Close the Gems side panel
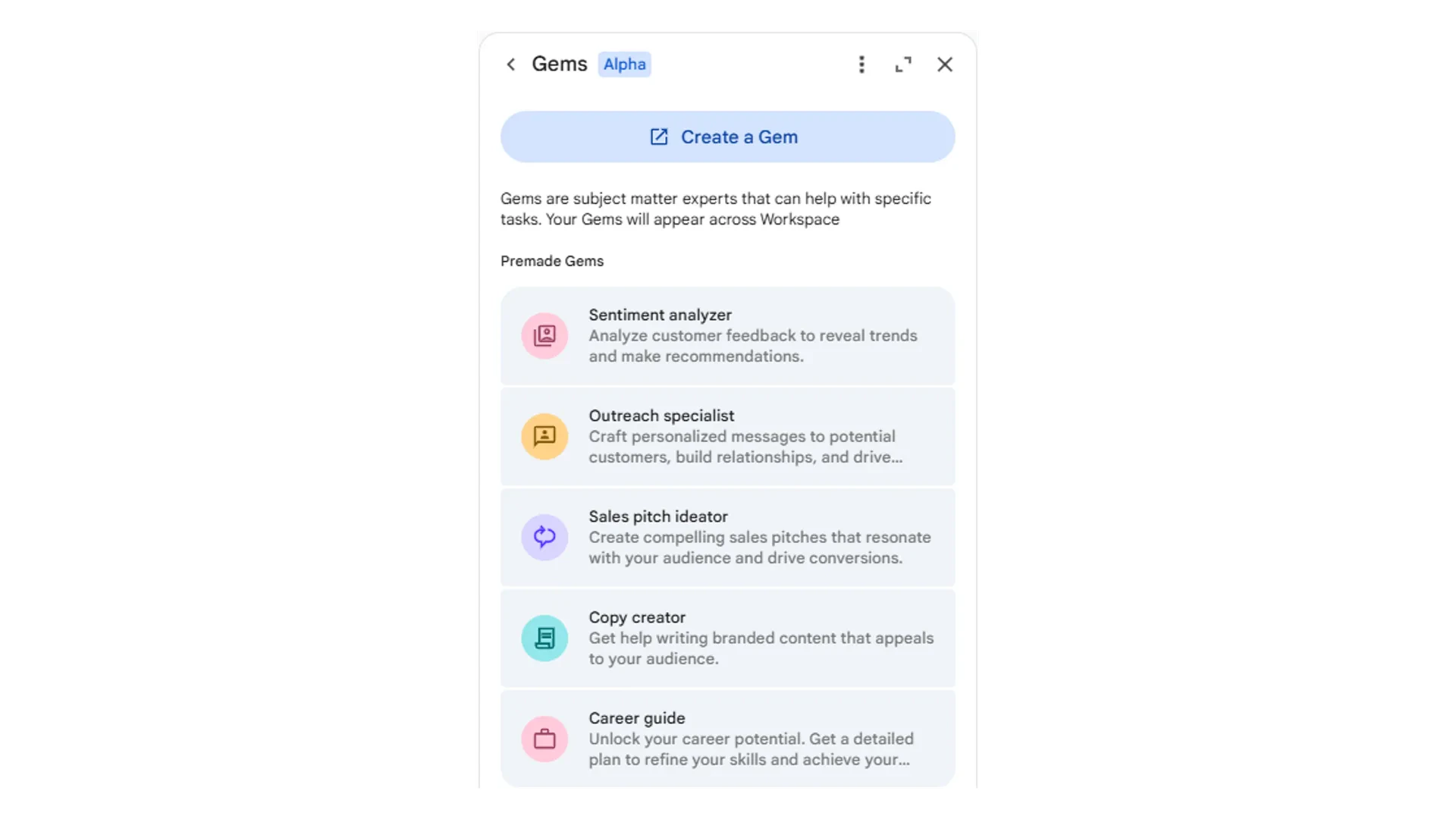The image size is (1456, 819). click(x=945, y=64)
